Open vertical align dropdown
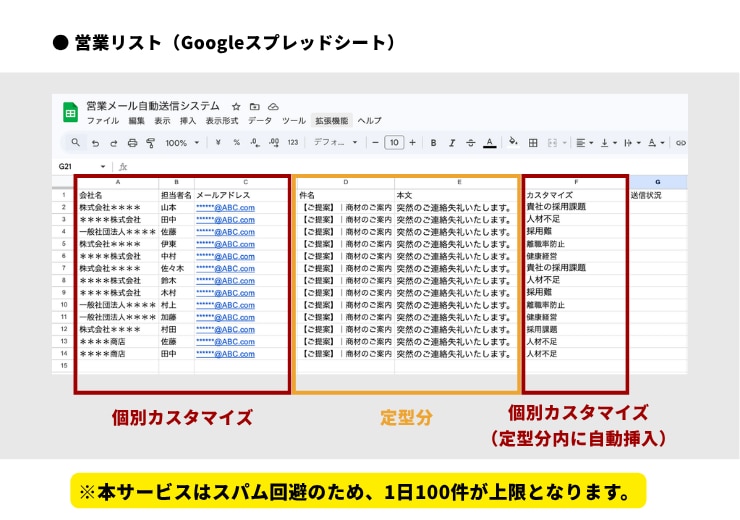This screenshot has height=520, width=740. tap(608, 143)
